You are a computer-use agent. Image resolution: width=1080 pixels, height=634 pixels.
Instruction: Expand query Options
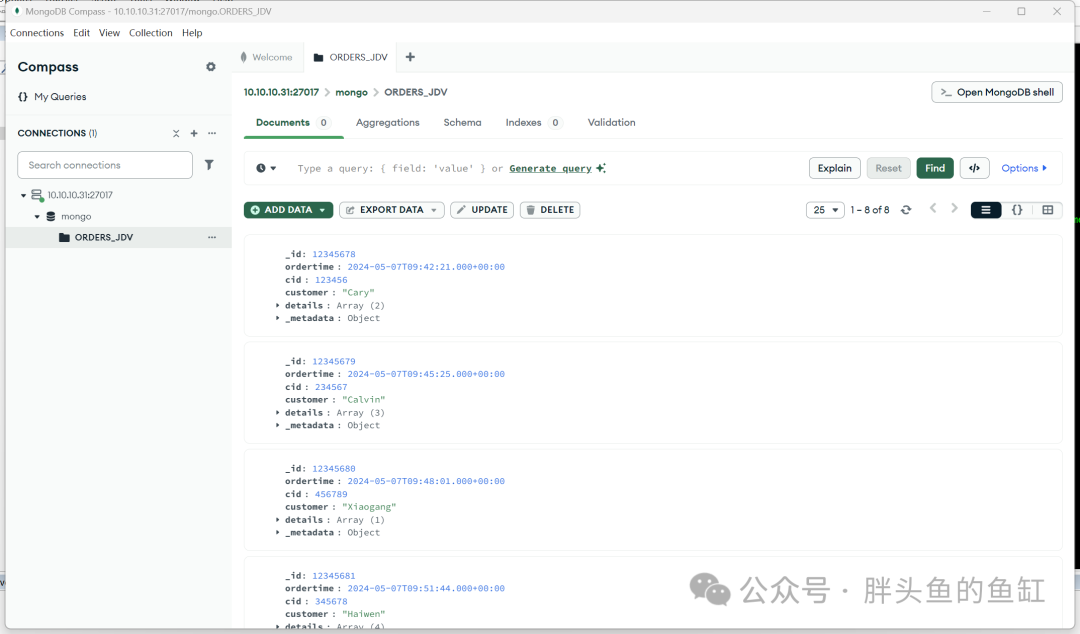pyautogui.click(x=1024, y=168)
